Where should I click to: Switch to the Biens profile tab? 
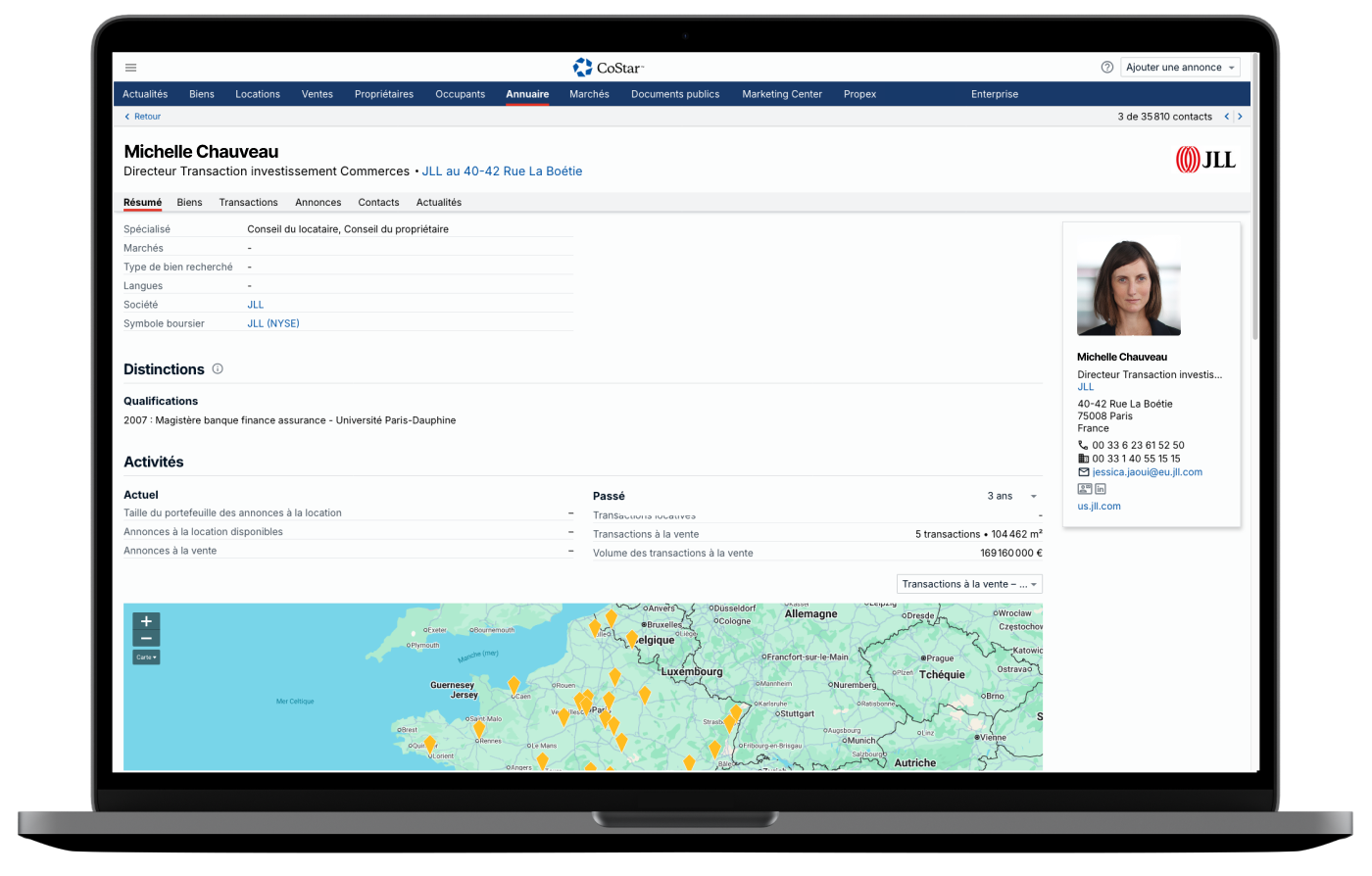(189, 202)
